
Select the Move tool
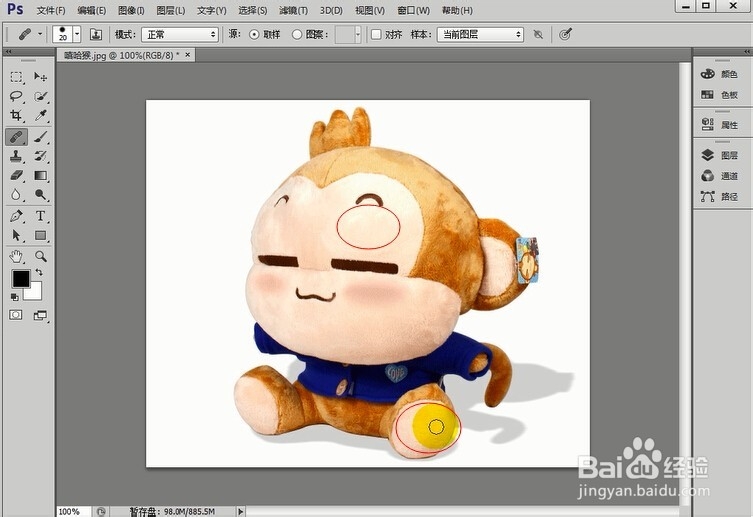pos(40,77)
